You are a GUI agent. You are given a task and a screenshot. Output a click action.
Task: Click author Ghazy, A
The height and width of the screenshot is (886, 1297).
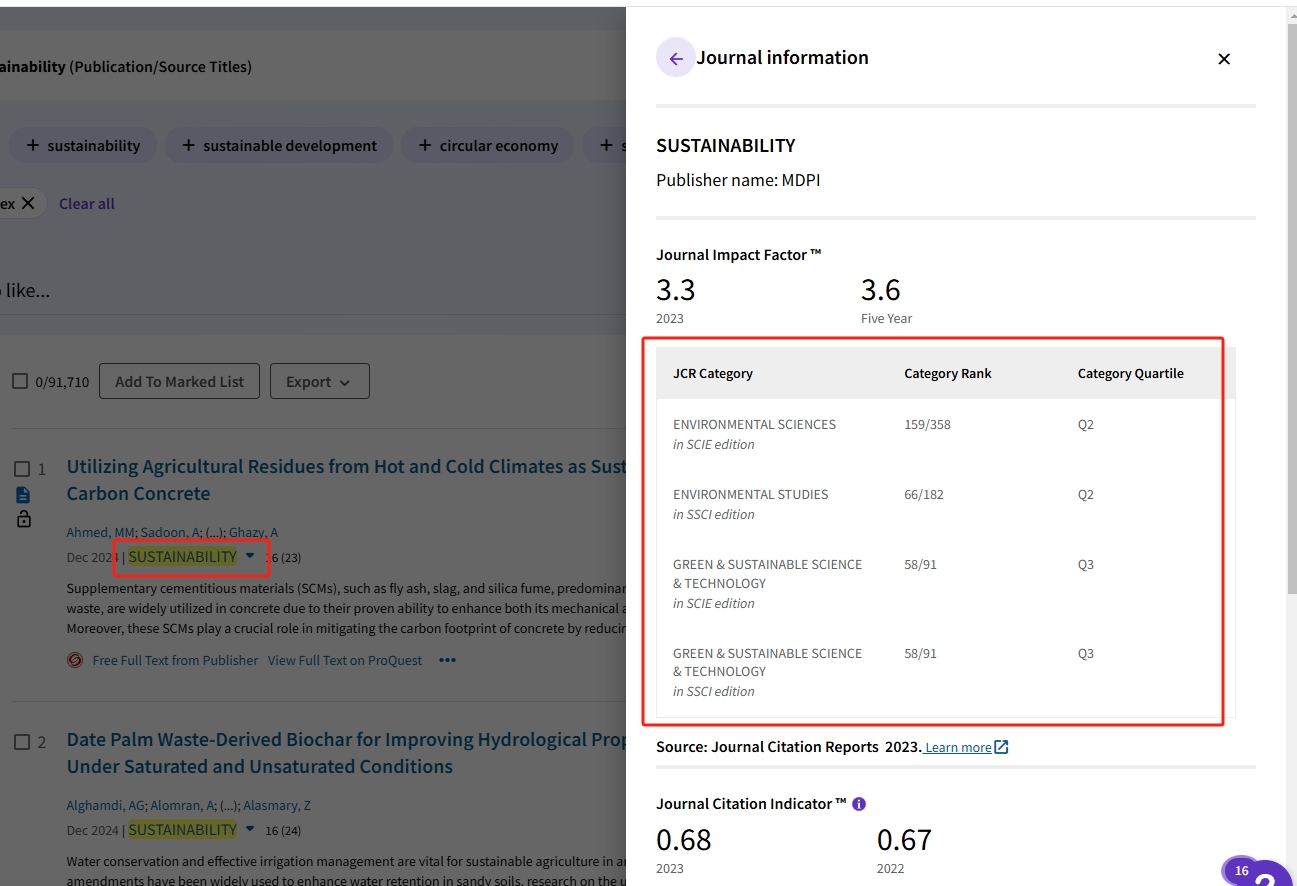[255, 532]
